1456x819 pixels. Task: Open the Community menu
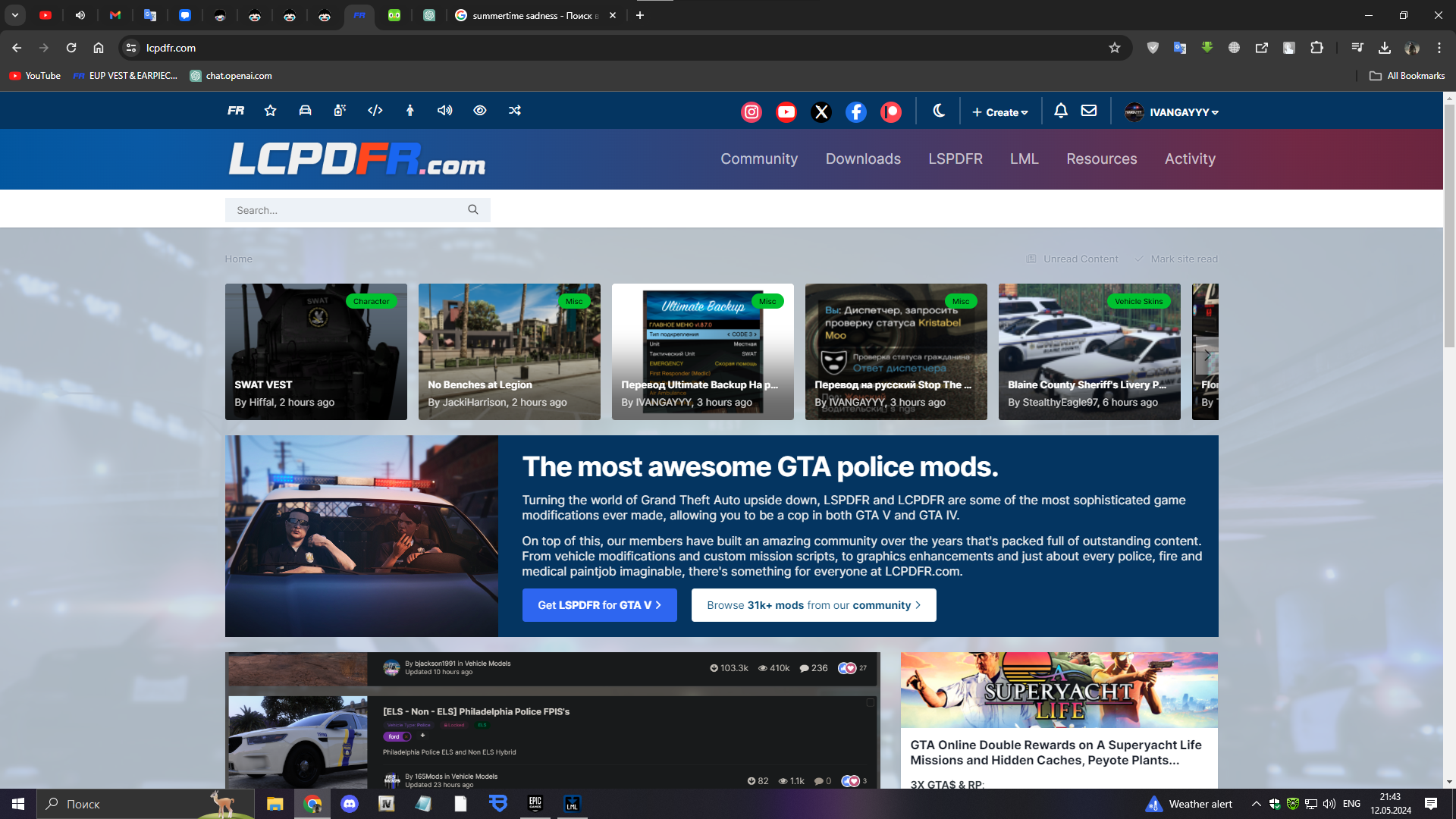pyautogui.click(x=759, y=159)
